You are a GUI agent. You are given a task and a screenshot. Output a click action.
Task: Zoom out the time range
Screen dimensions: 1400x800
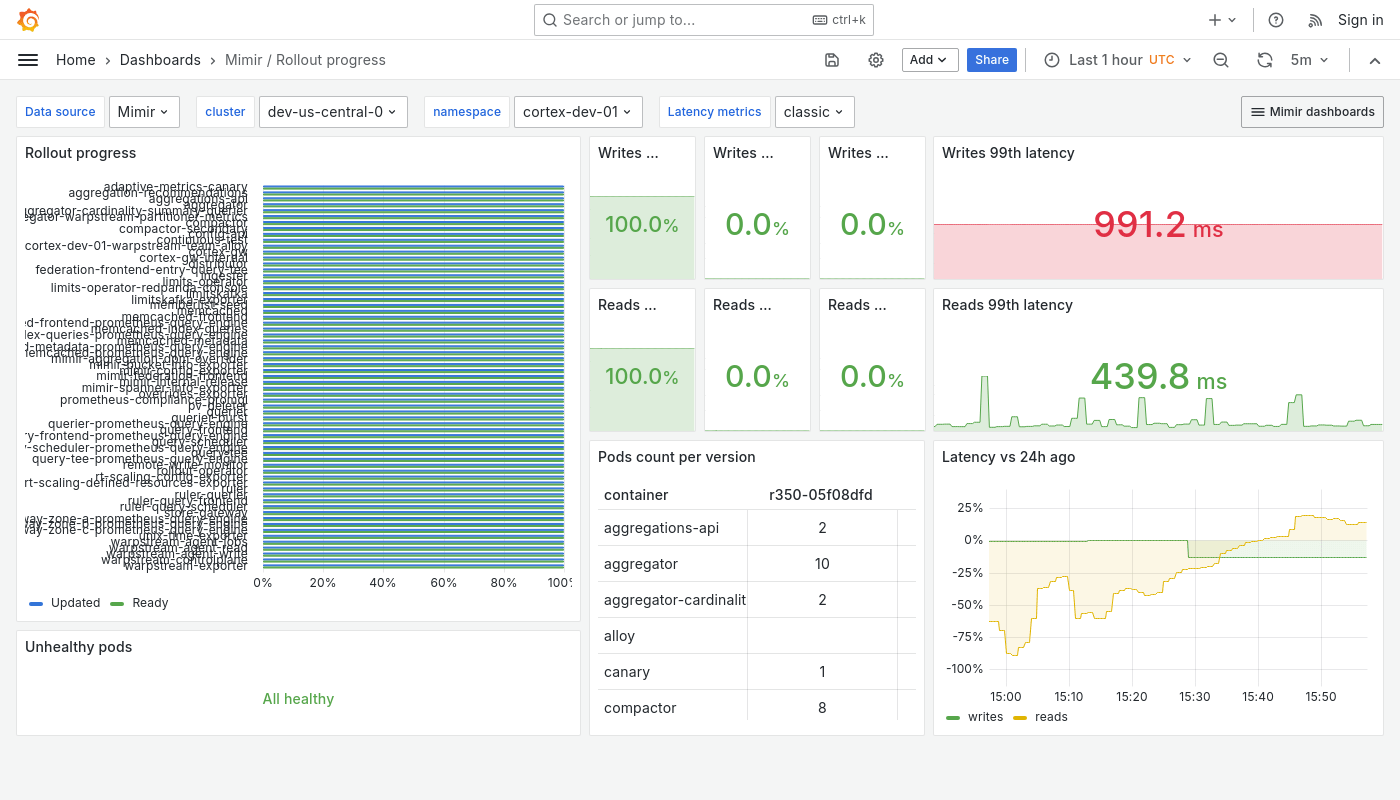click(x=1220, y=60)
